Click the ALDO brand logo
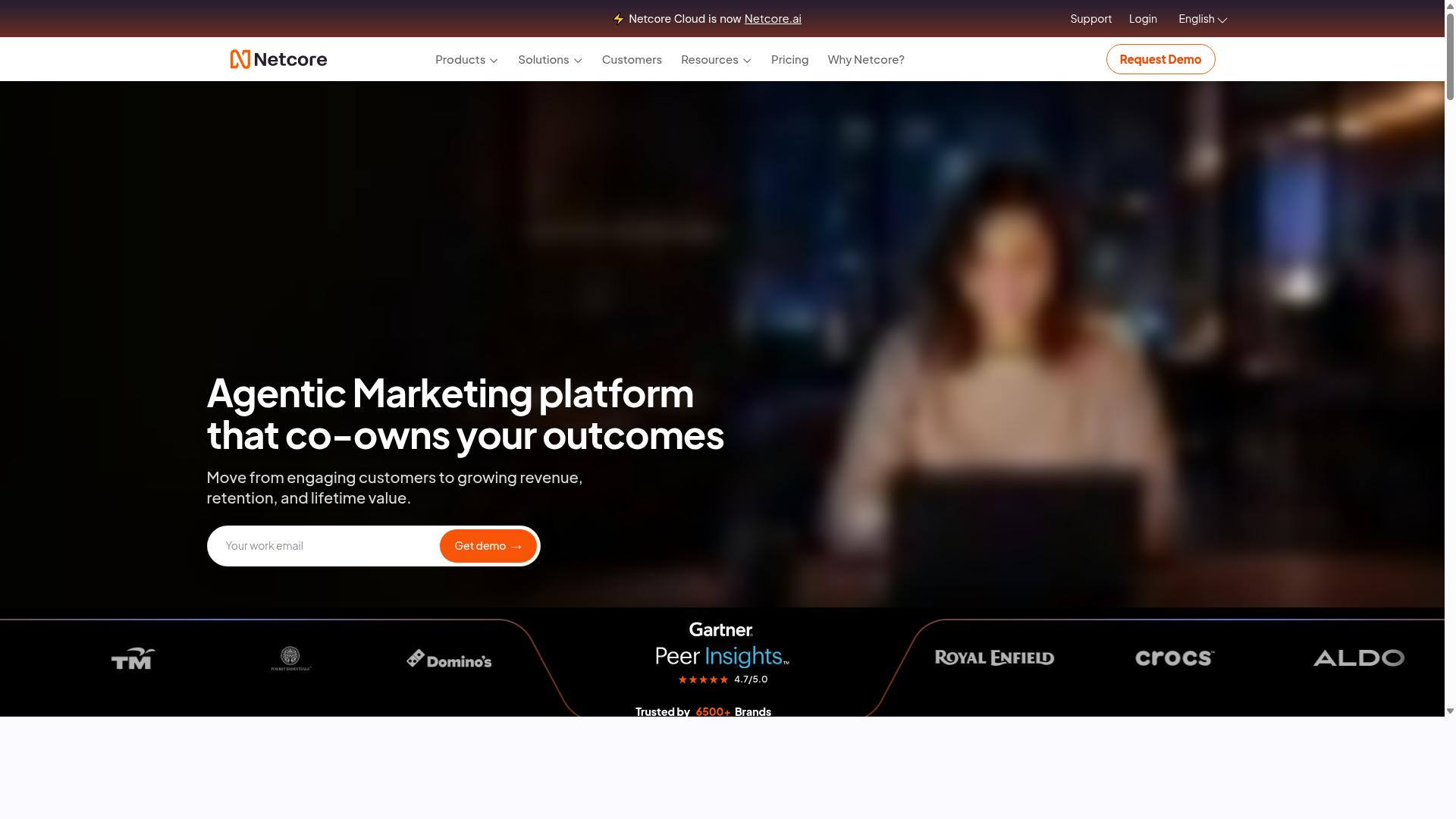The width and height of the screenshot is (1456, 819). (1358, 657)
